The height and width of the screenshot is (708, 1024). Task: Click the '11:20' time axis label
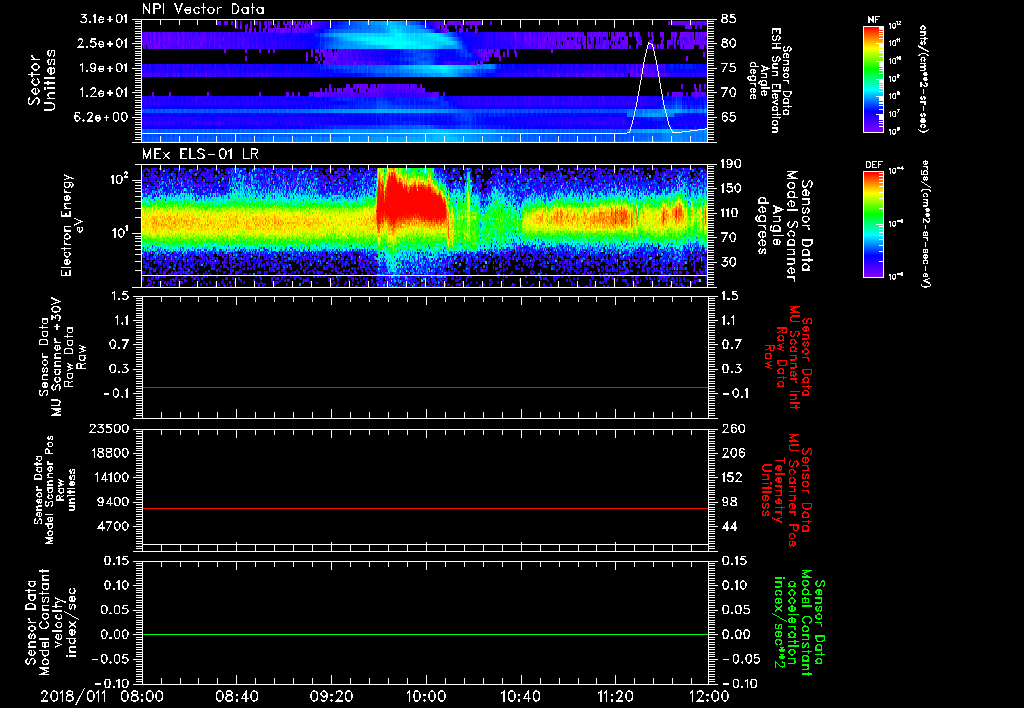click(615, 696)
